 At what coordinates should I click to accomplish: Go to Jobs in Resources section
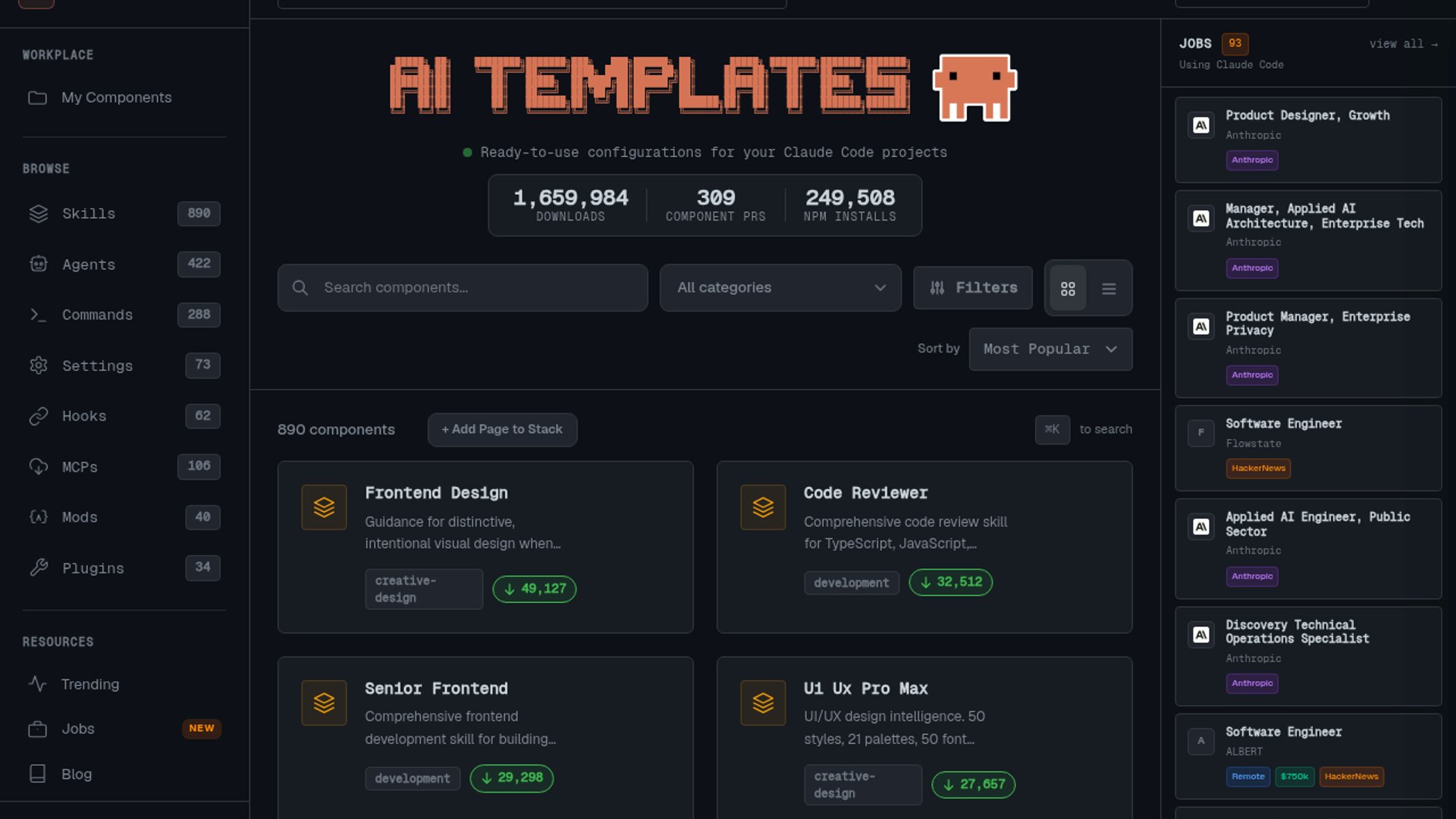(124, 729)
